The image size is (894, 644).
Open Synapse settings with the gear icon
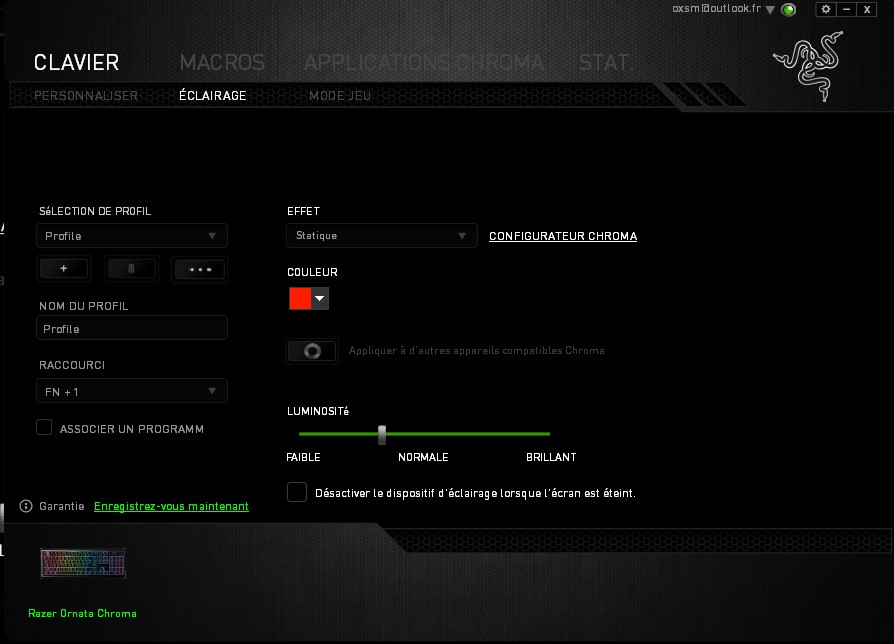(826, 9)
